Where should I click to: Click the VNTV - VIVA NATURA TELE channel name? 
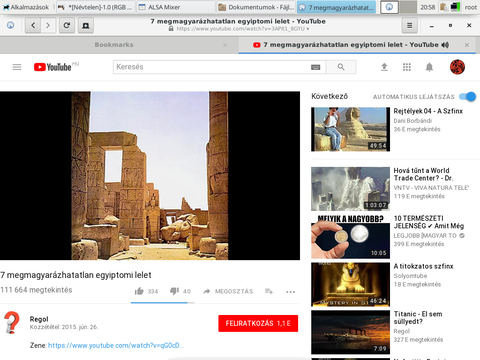tap(431, 188)
